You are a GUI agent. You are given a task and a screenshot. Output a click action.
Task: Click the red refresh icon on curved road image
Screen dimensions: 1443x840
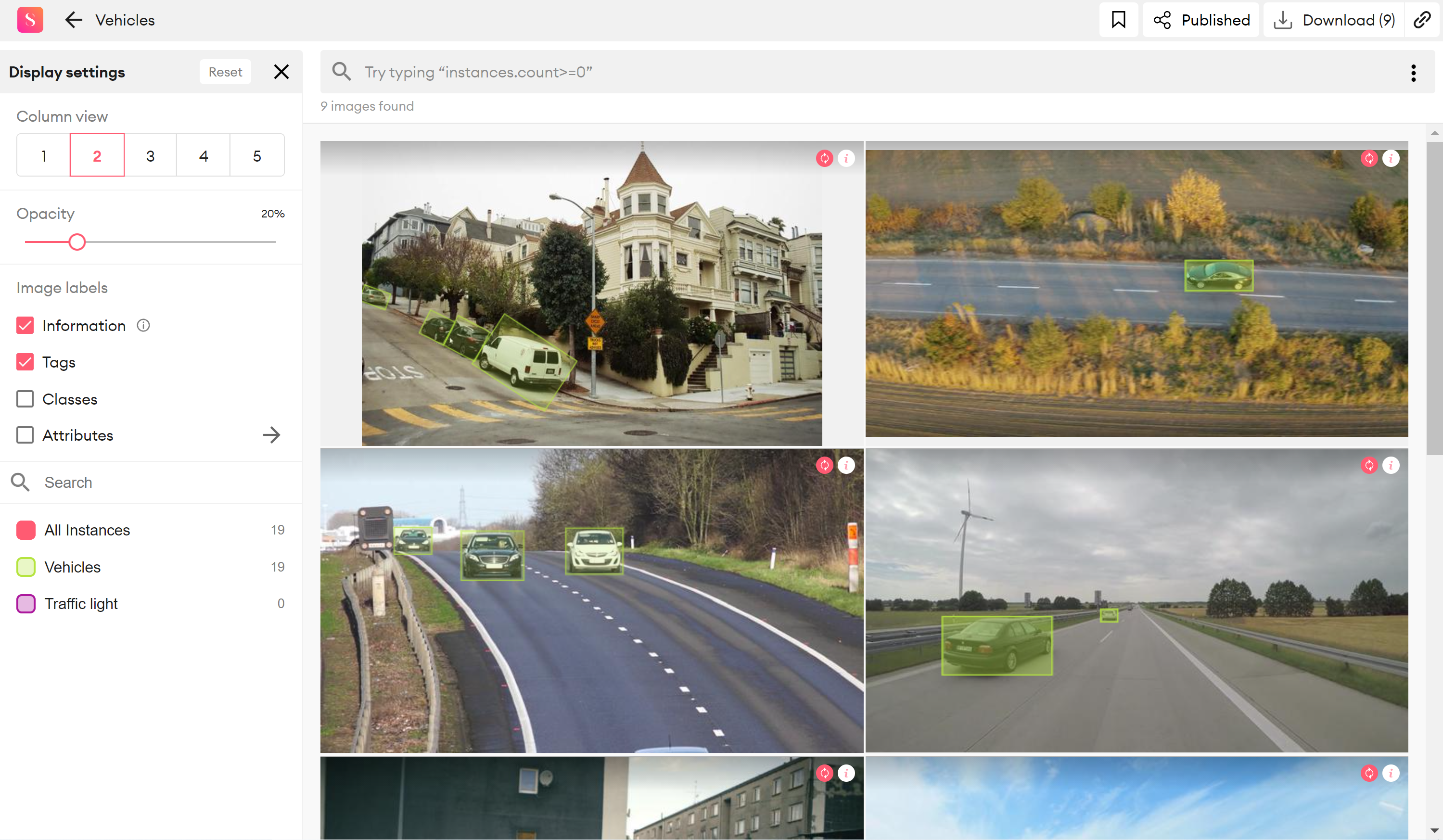(x=825, y=466)
